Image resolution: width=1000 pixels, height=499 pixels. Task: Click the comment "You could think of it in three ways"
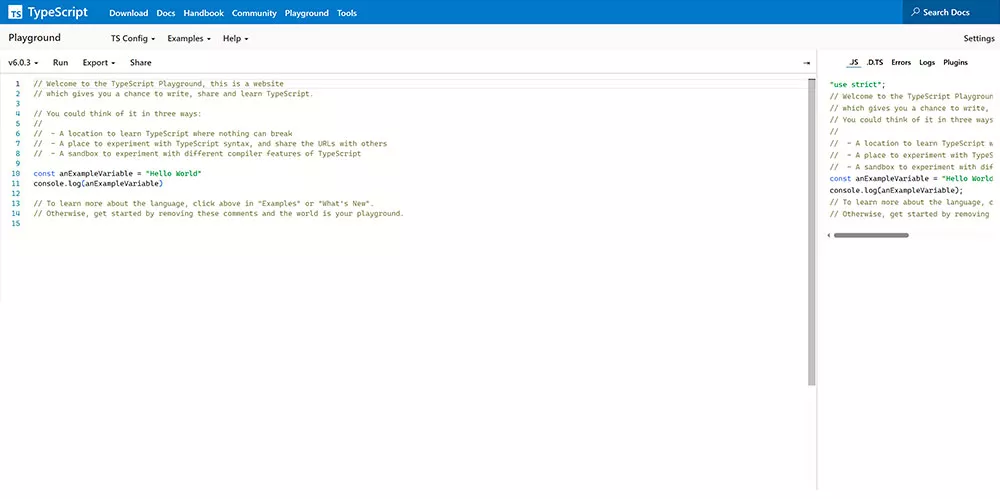coord(117,114)
